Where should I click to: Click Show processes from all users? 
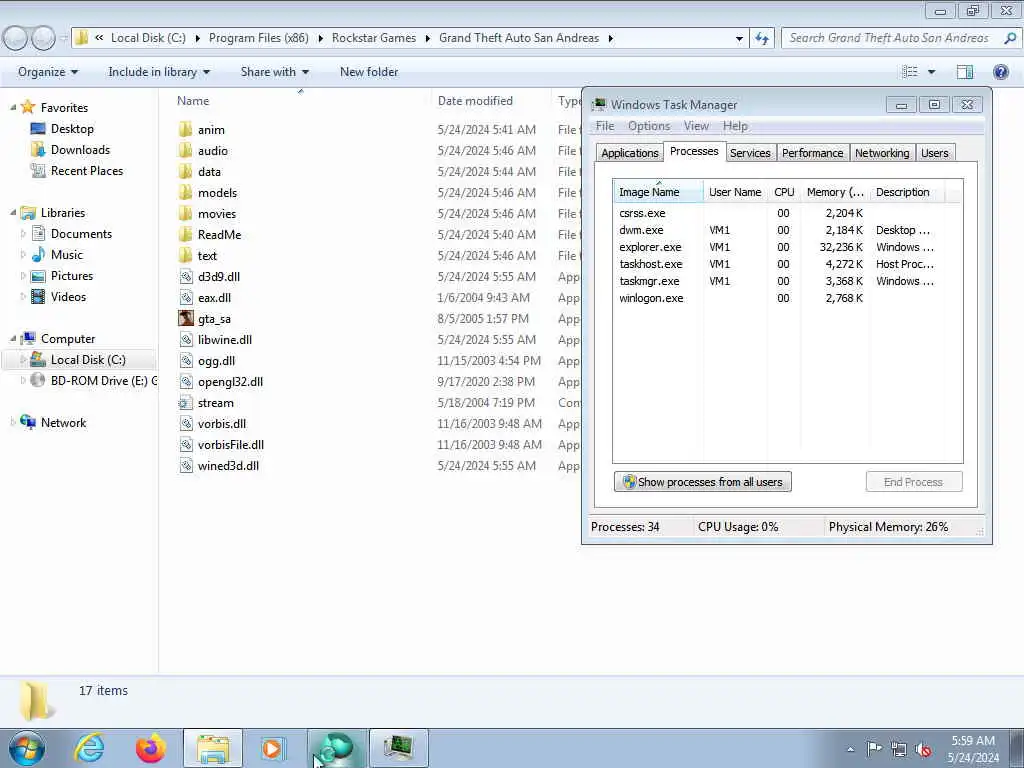pos(703,482)
